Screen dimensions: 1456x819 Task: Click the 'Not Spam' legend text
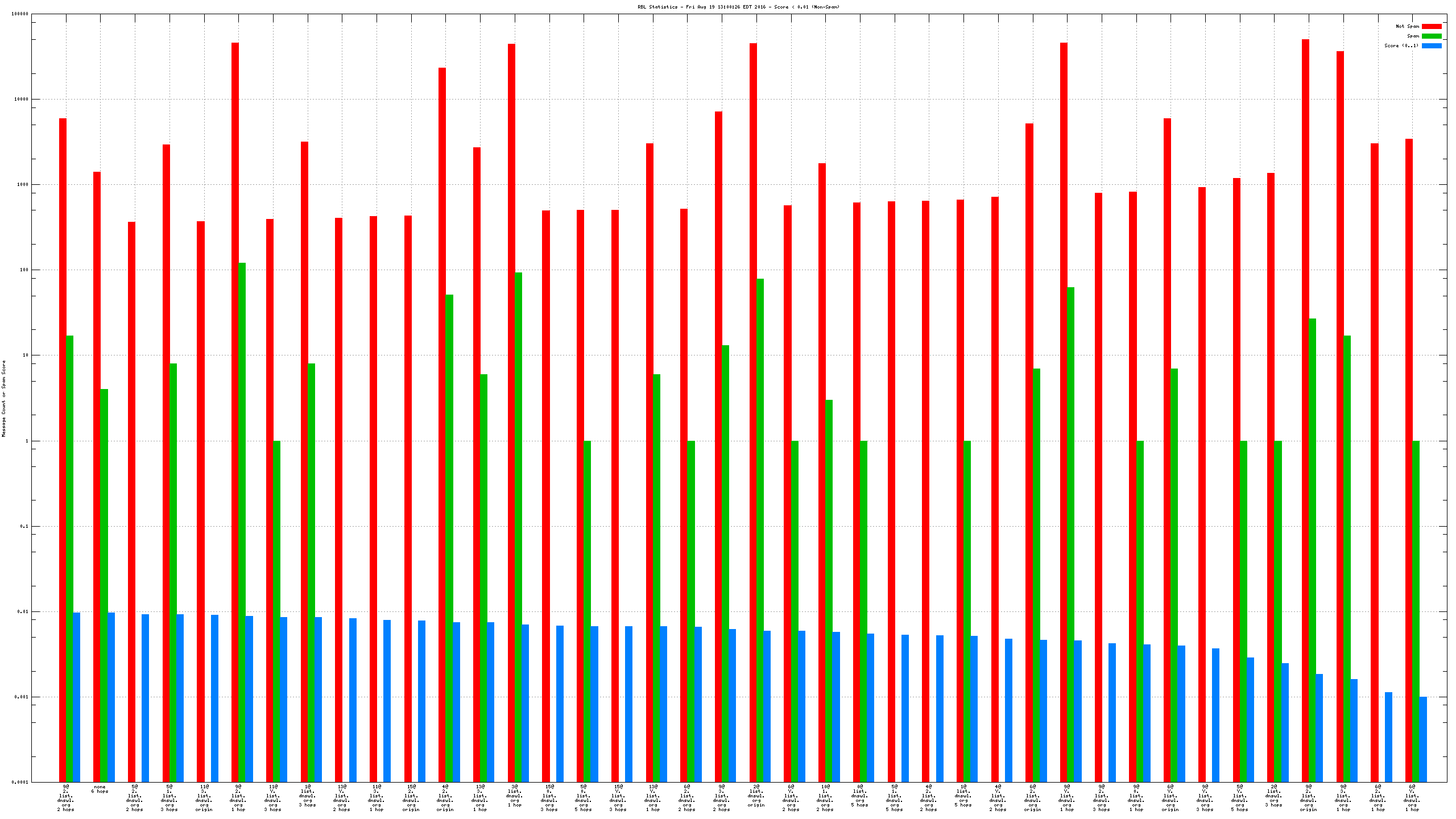click(1407, 26)
